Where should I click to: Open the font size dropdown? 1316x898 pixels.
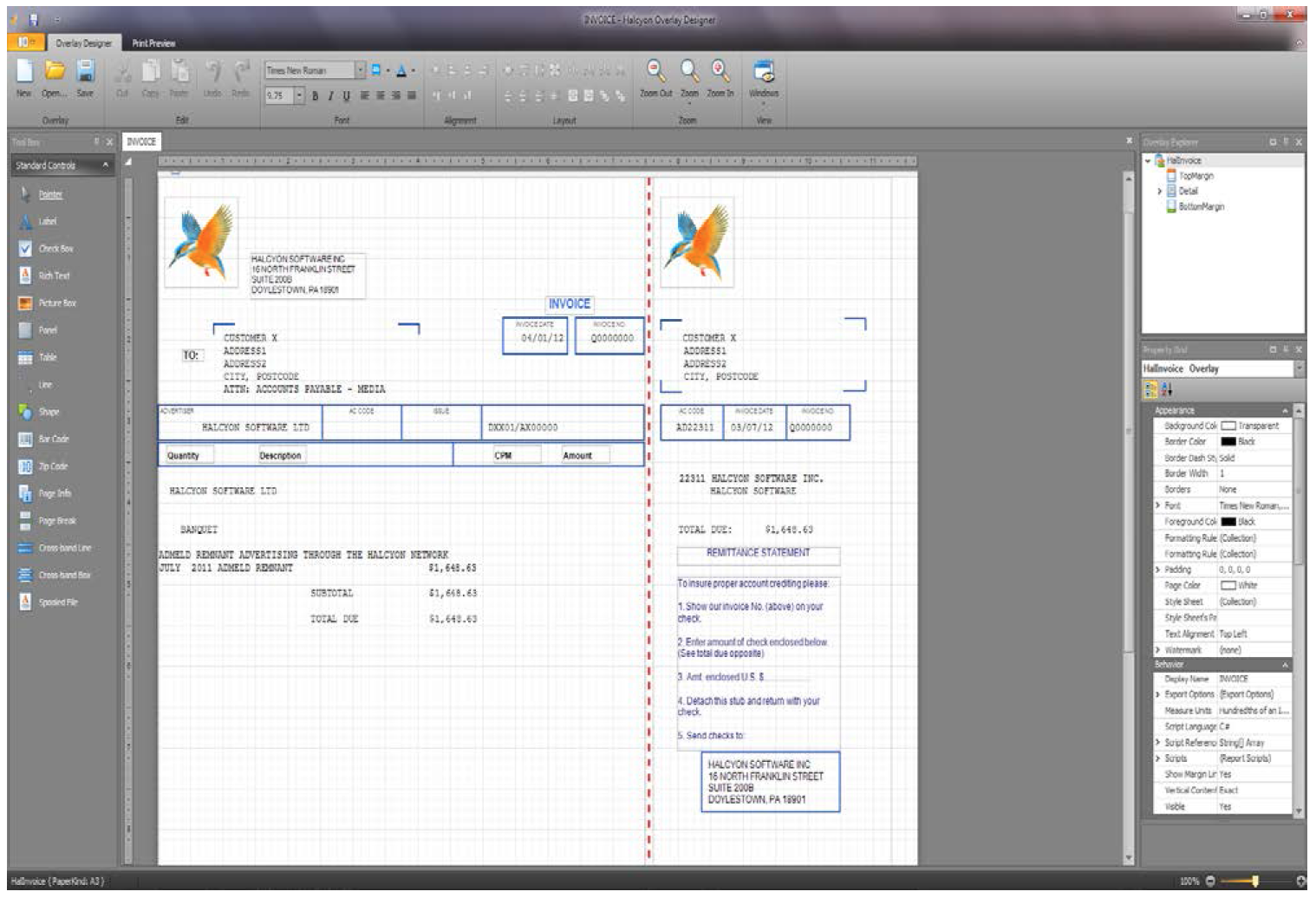300,95
